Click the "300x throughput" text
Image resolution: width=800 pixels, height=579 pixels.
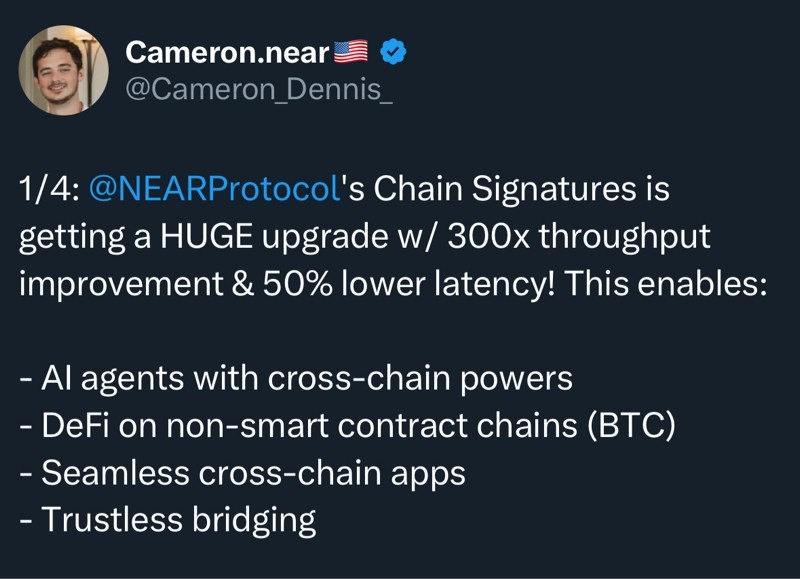(572, 235)
